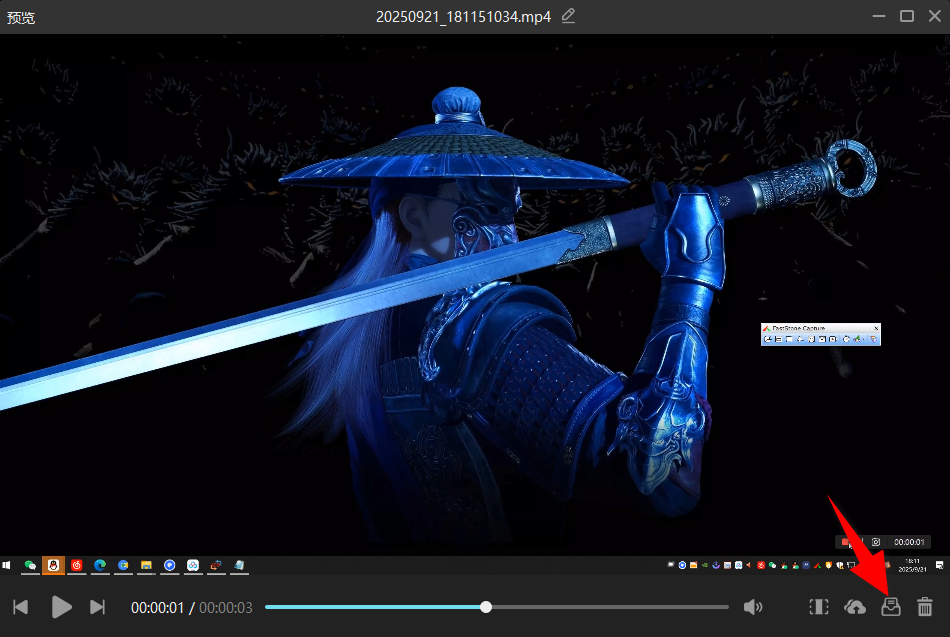950x637 pixels.
Task: Open the video trim tool
Action: click(x=819, y=607)
